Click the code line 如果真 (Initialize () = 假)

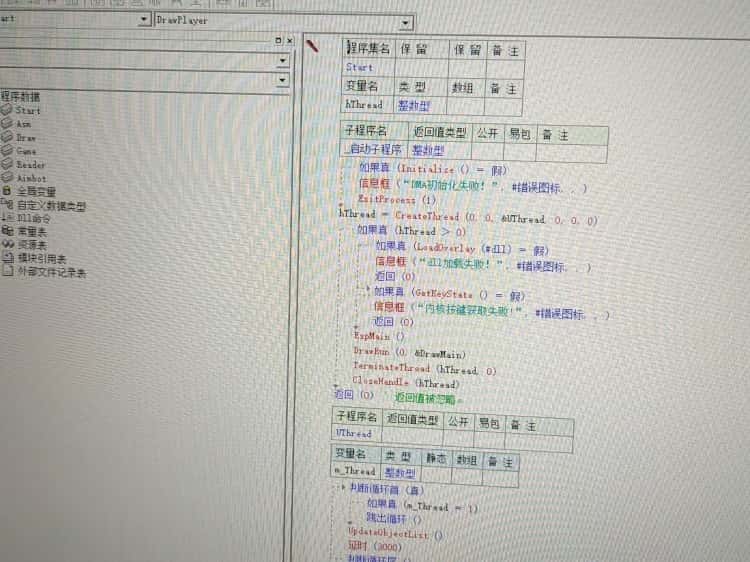point(433,169)
